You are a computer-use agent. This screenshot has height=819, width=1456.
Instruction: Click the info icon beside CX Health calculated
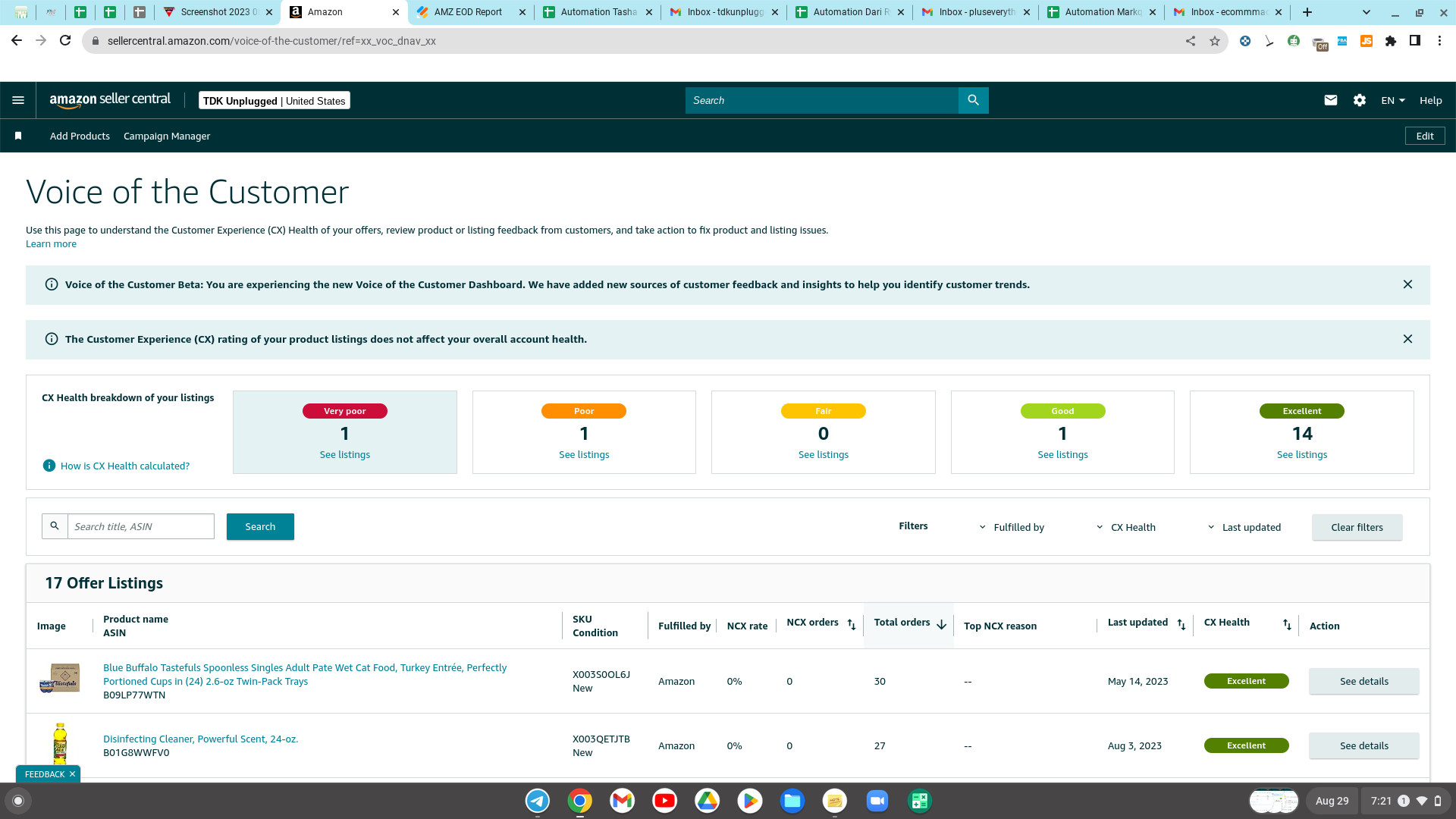tap(49, 466)
